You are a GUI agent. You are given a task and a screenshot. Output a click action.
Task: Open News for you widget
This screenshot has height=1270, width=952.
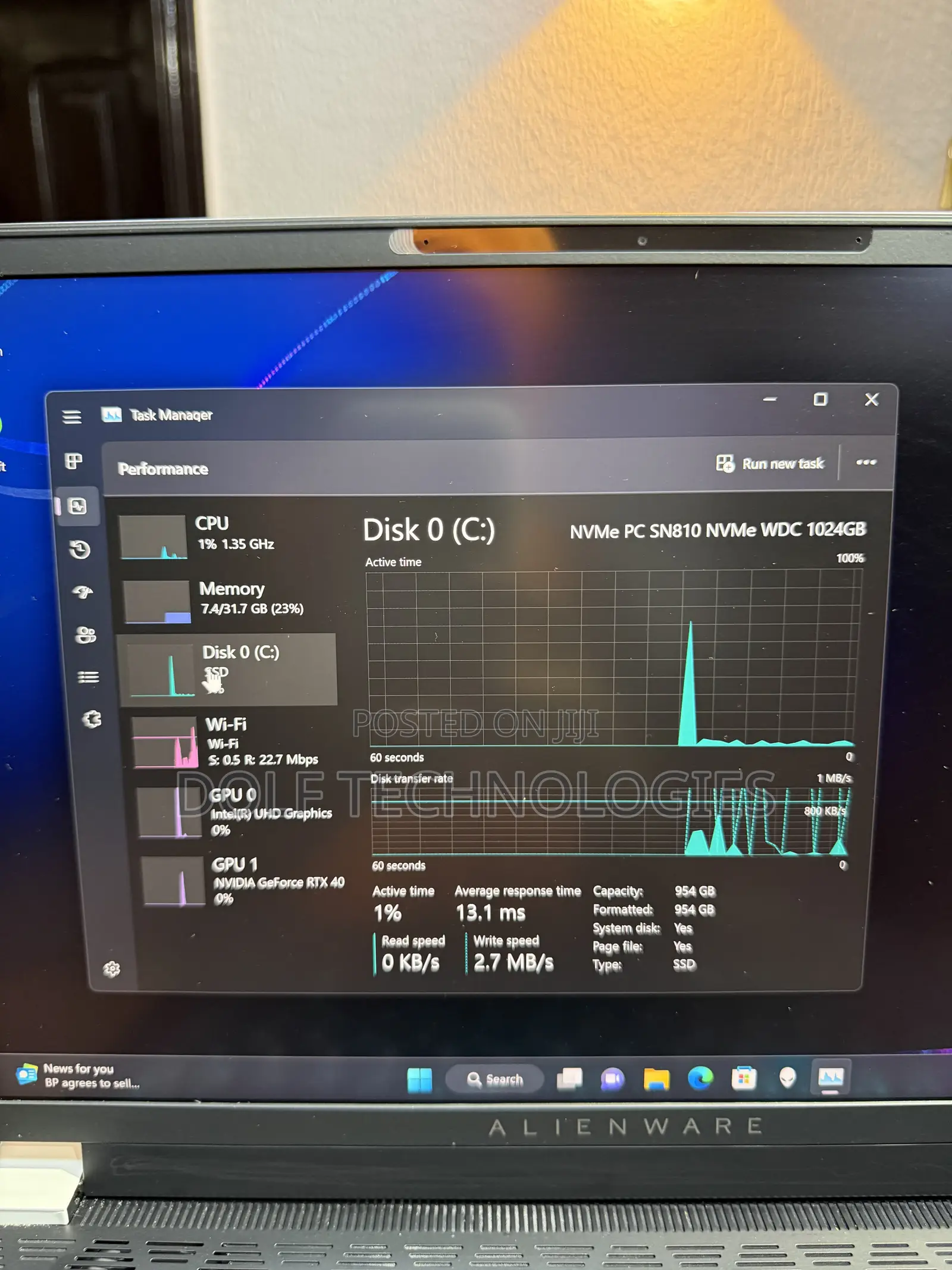pos(79,1076)
